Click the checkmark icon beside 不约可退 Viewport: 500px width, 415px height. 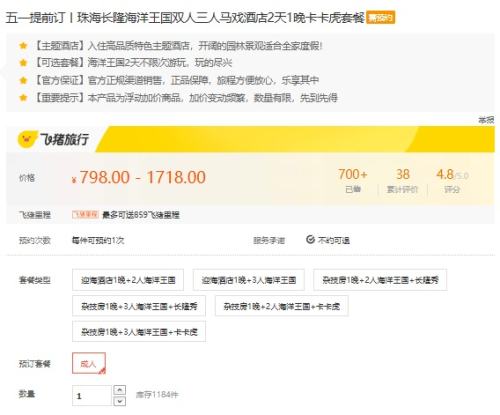(x=310, y=239)
